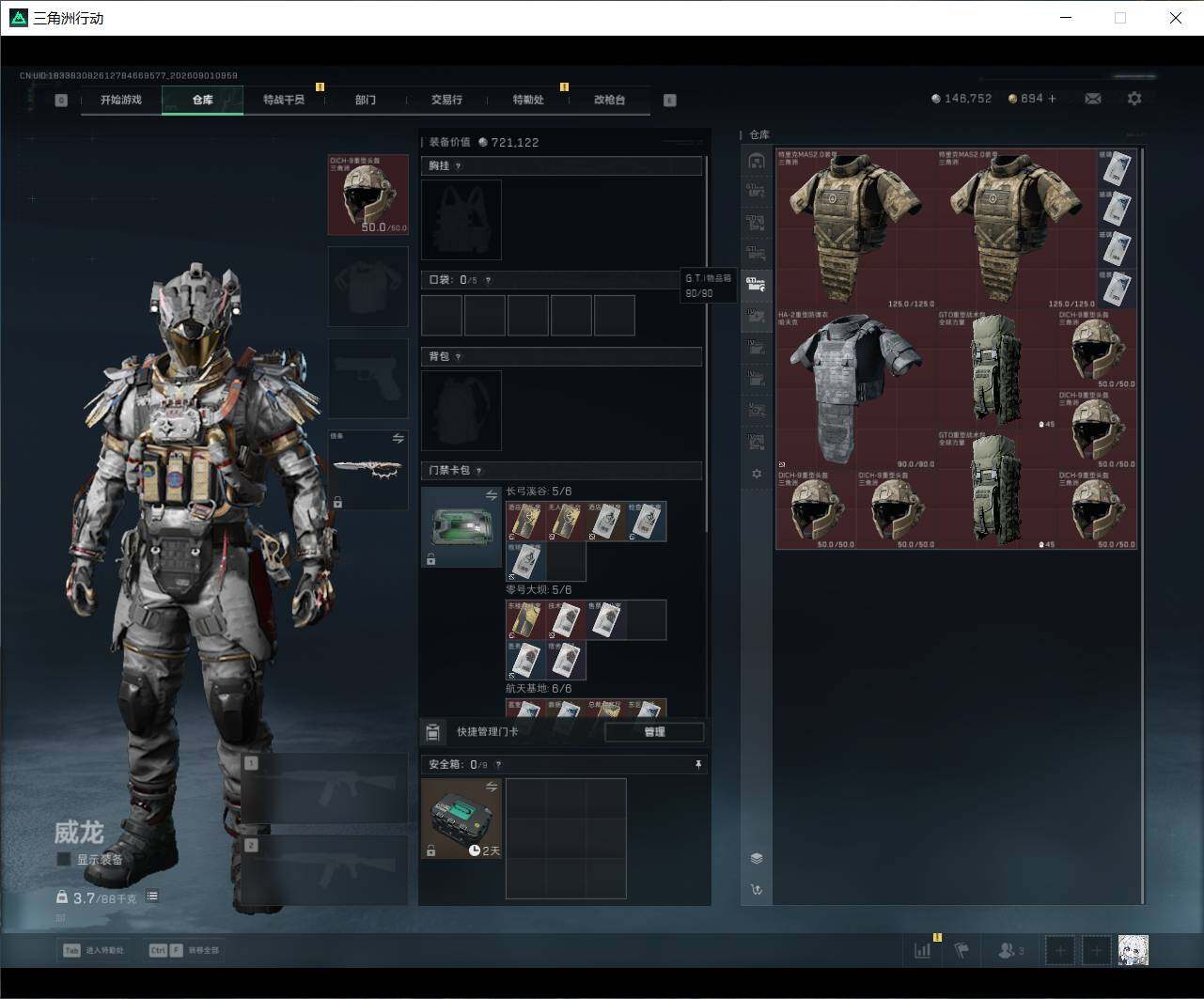
Task: Click the sort icon at the stash sidebar bottom
Action: [757, 889]
